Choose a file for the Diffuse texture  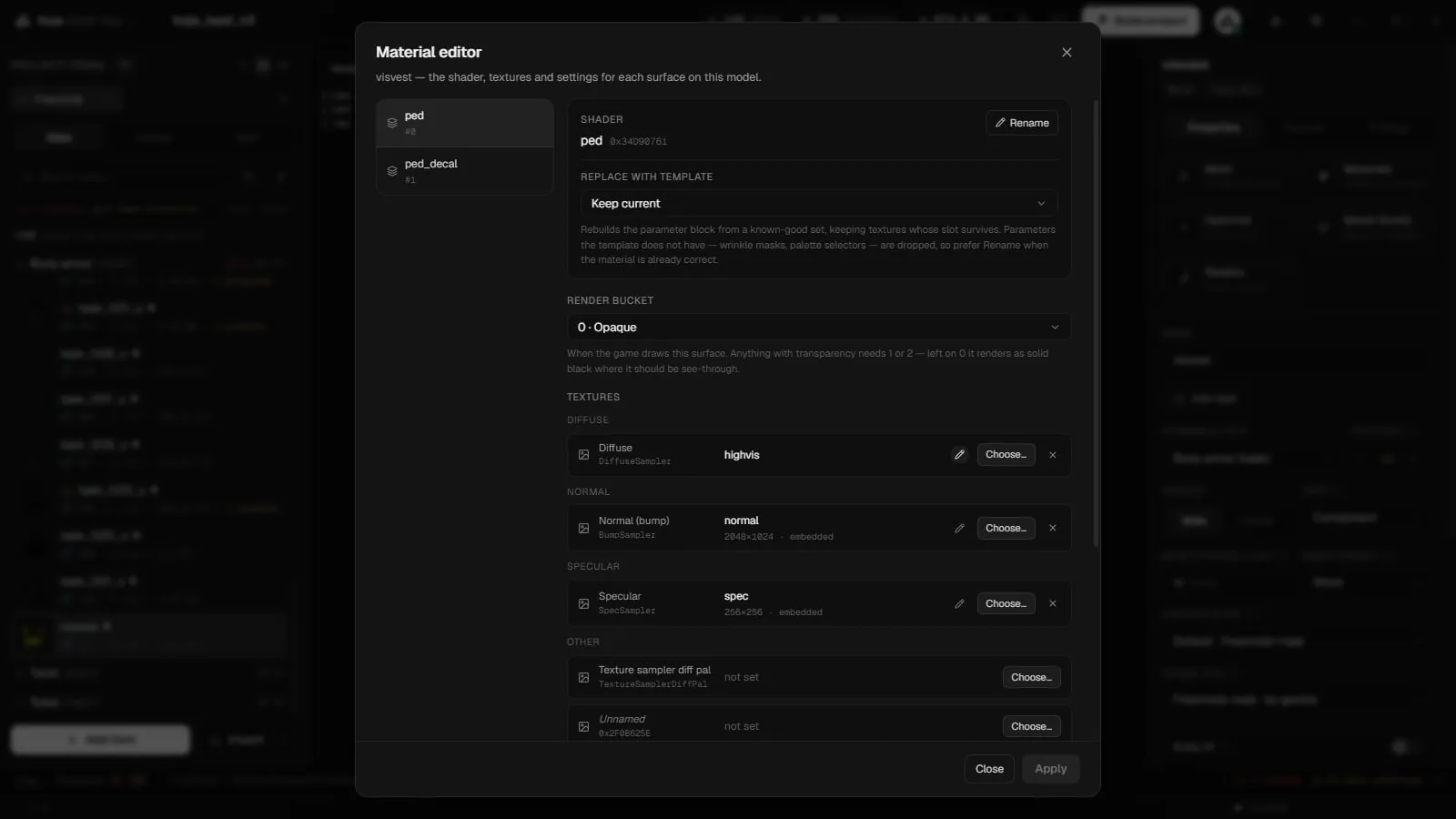1006,455
